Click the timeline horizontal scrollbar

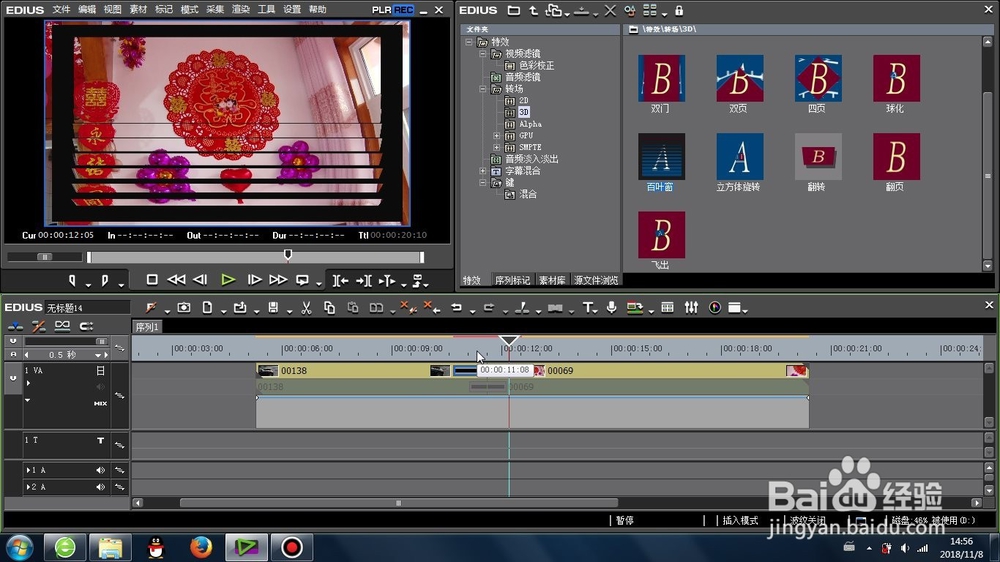(399, 503)
